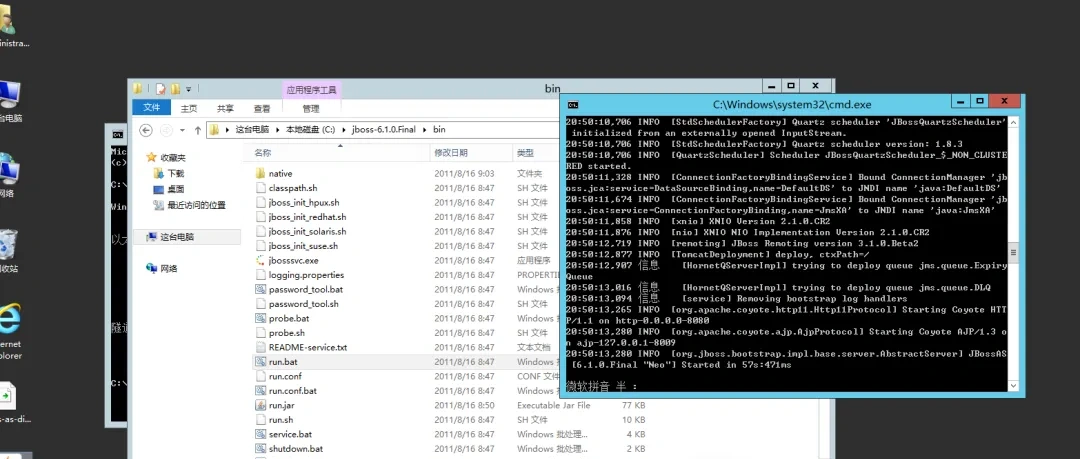
Task: Expand breadcrumb arrow after 本地磁盘 (C:)
Action: point(346,130)
